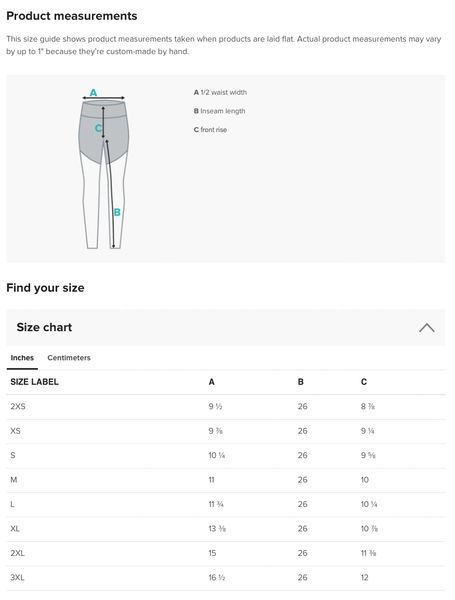Select the 2XS size row

(226, 407)
